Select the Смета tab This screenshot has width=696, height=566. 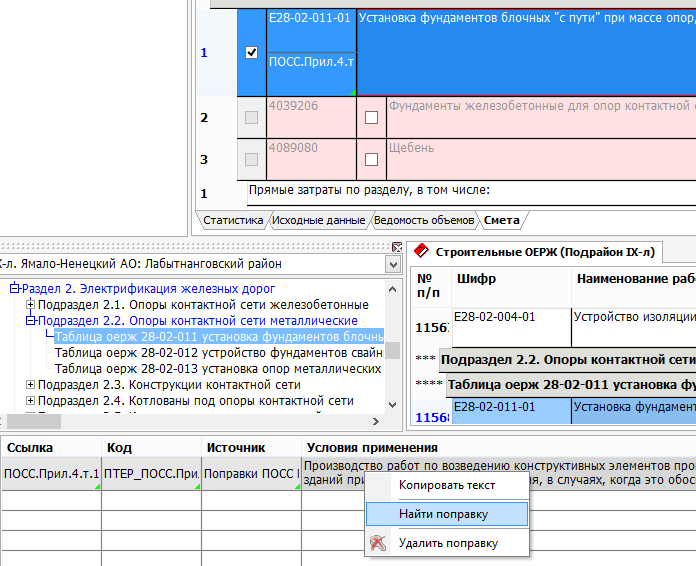502,220
